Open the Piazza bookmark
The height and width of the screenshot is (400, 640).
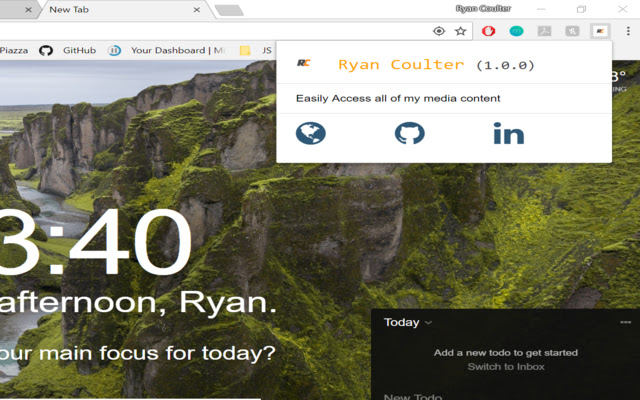tap(14, 51)
